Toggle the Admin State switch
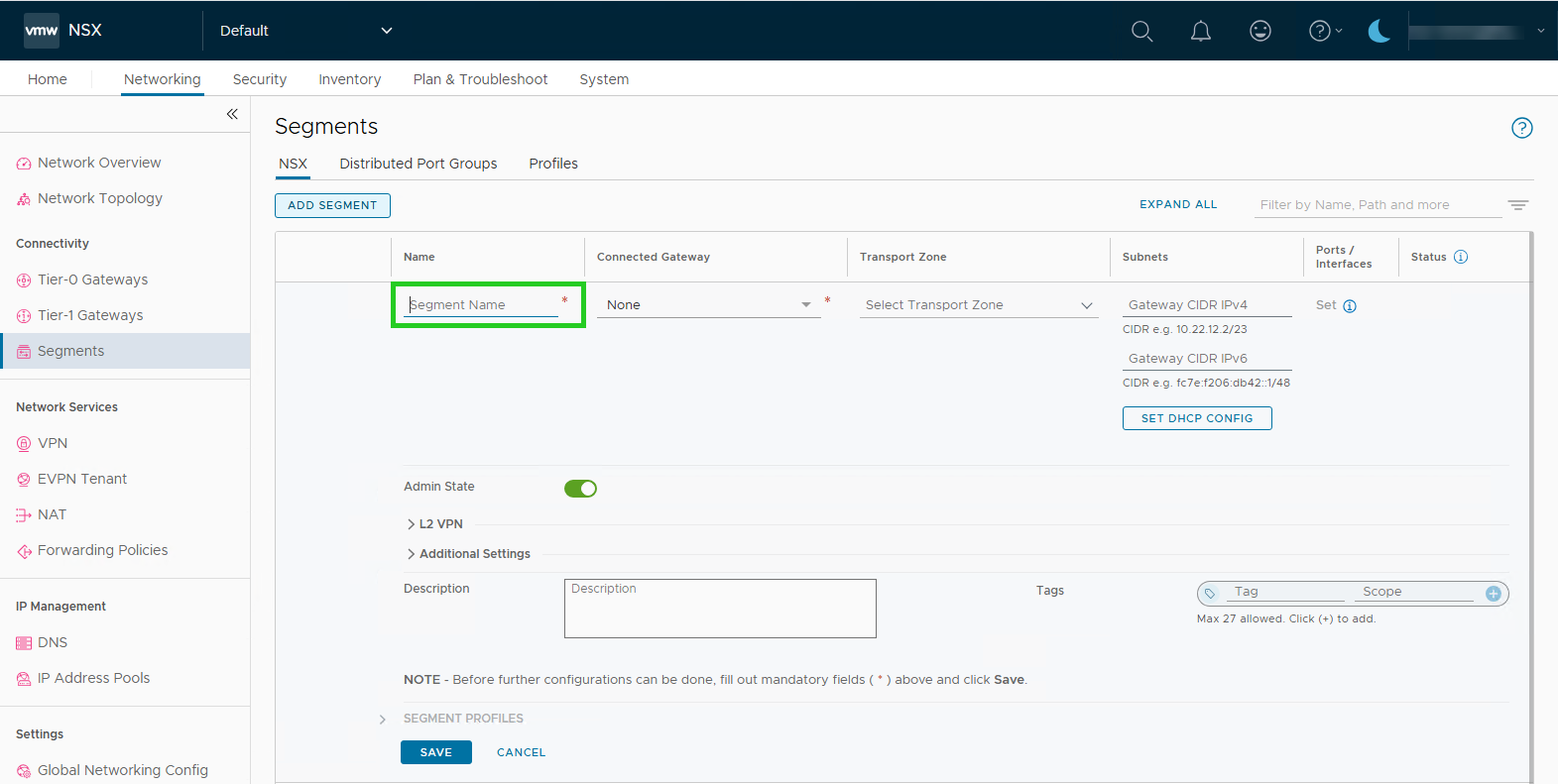The image size is (1558, 784). 580,489
